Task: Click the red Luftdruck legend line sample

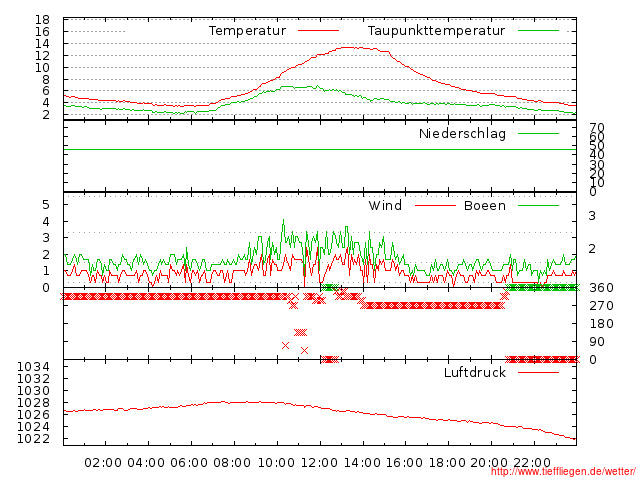Action: (x=538, y=372)
